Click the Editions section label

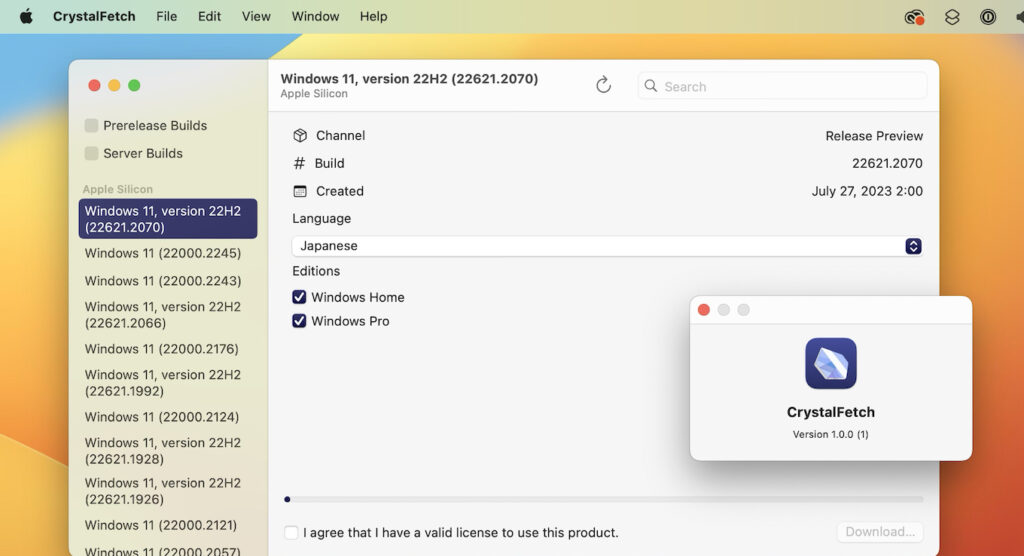point(316,271)
